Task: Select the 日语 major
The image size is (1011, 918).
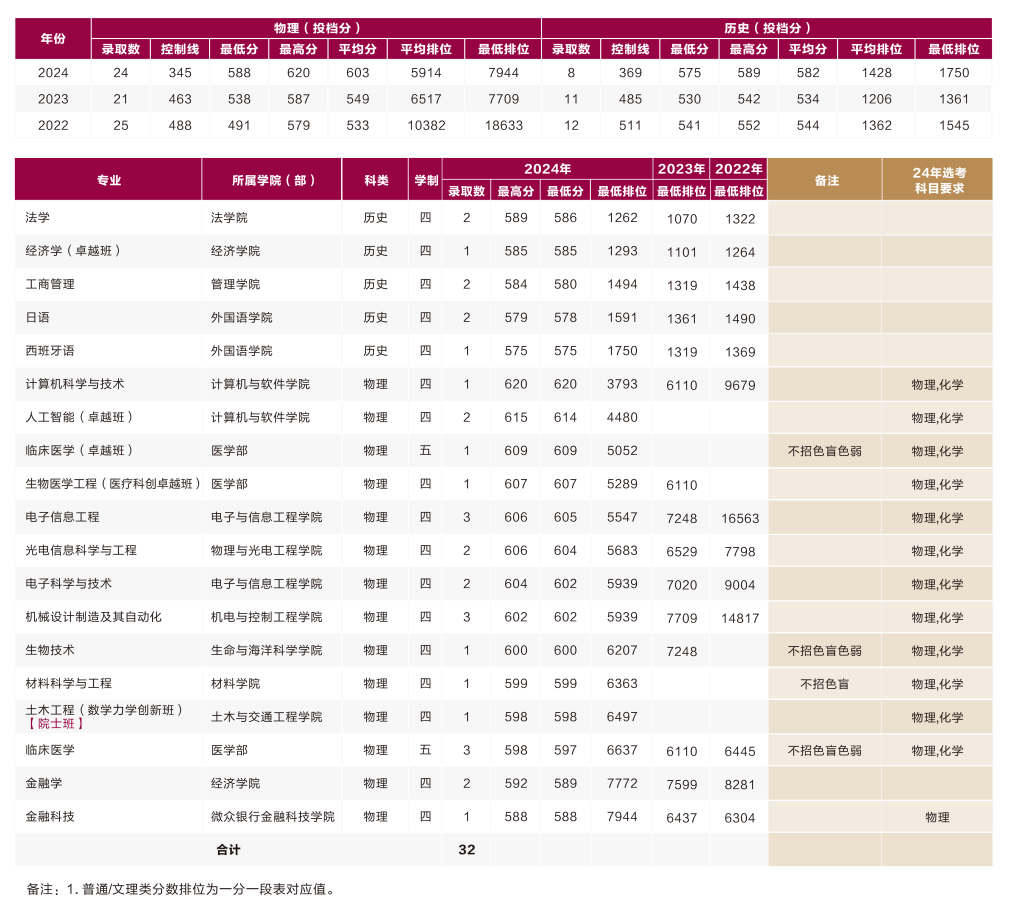Action: point(37,318)
